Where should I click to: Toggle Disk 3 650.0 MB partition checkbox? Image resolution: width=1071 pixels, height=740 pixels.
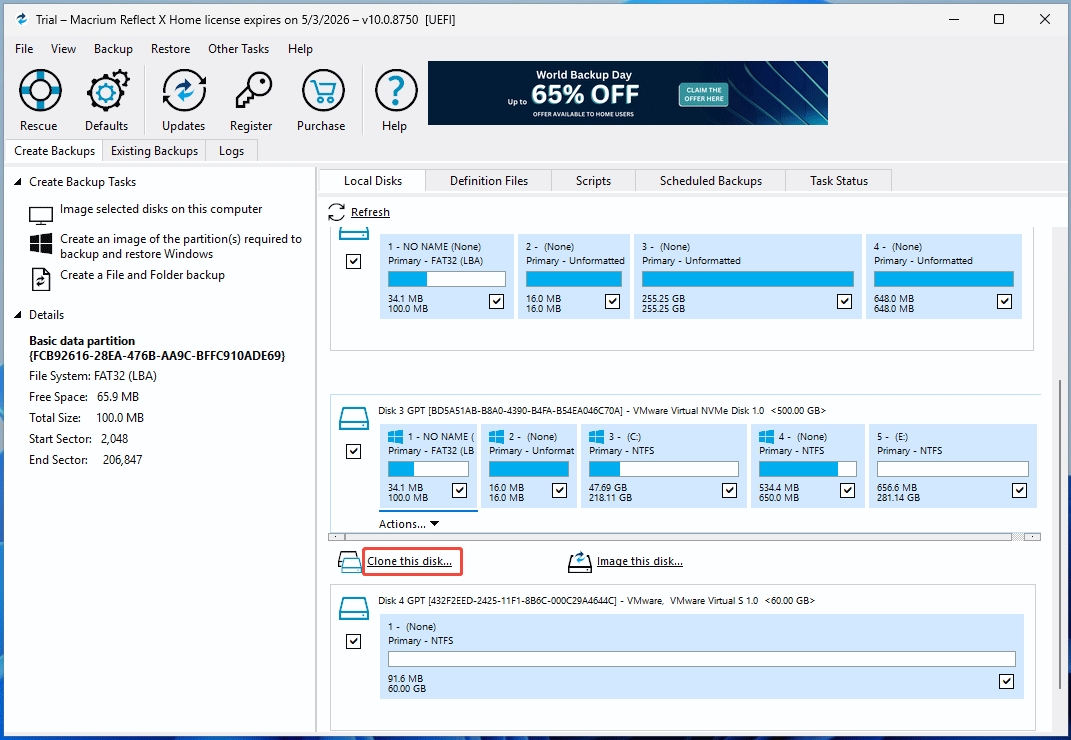[847, 491]
